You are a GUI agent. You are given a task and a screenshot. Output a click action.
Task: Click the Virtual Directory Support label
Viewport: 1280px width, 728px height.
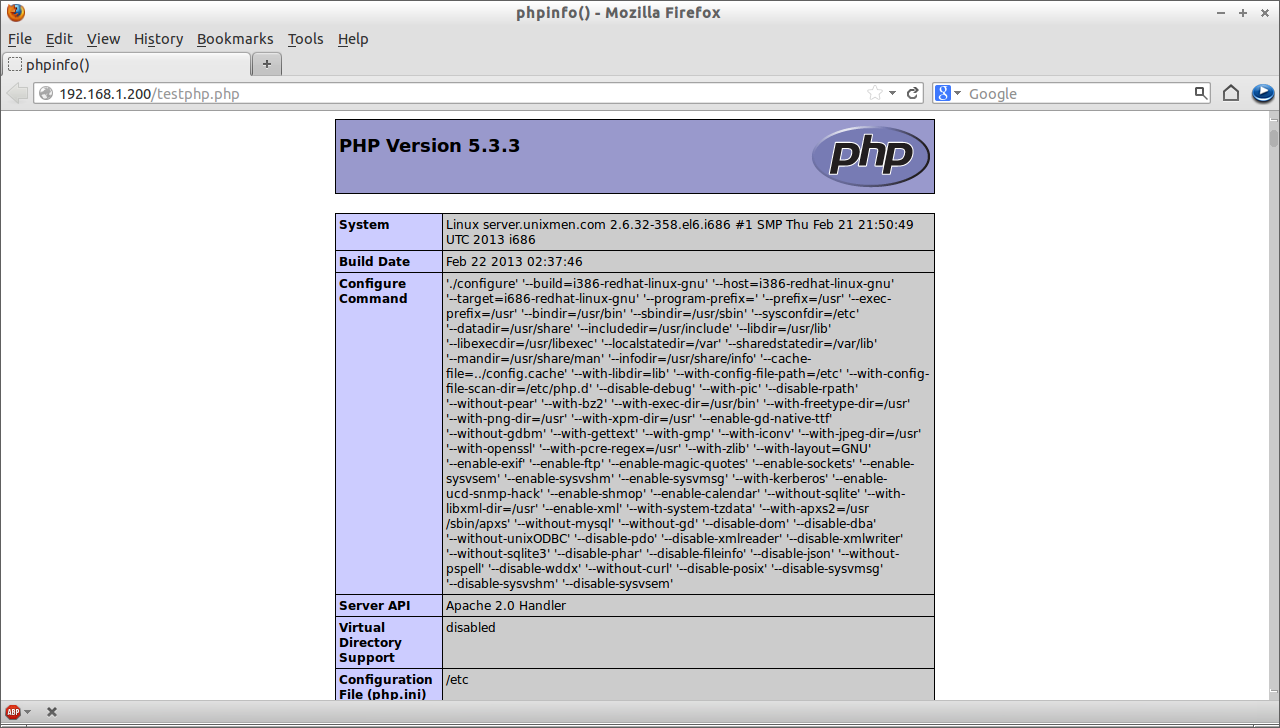coord(370,643)
